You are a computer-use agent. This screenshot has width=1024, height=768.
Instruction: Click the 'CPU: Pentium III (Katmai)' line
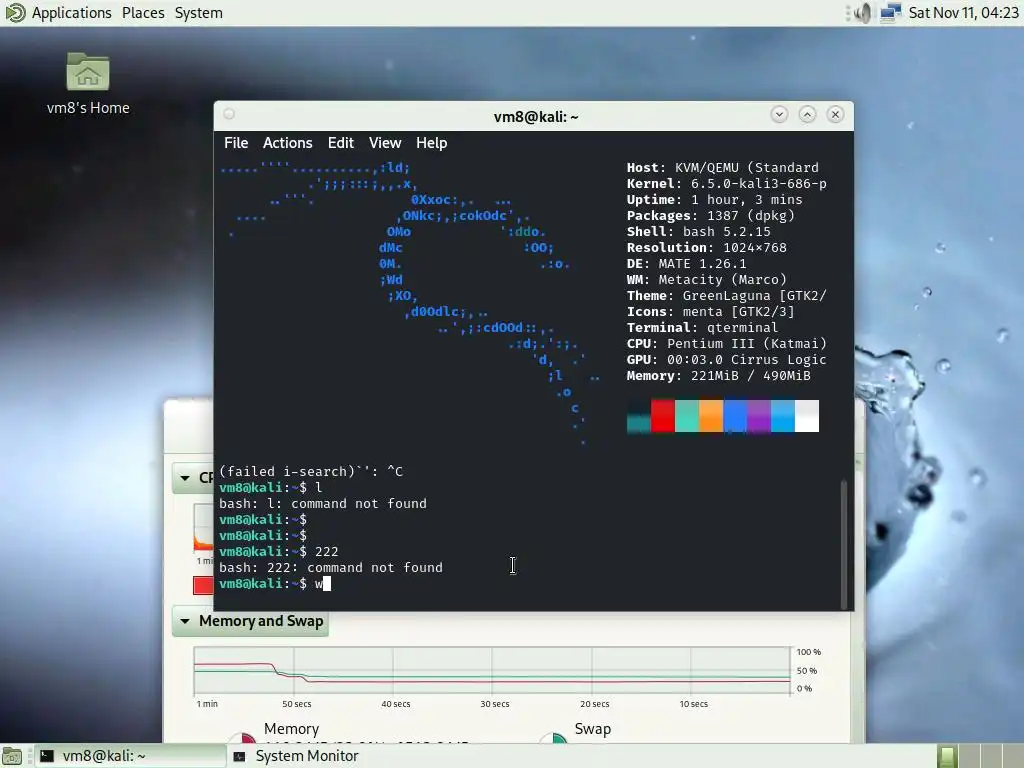(x=727, y=344)
